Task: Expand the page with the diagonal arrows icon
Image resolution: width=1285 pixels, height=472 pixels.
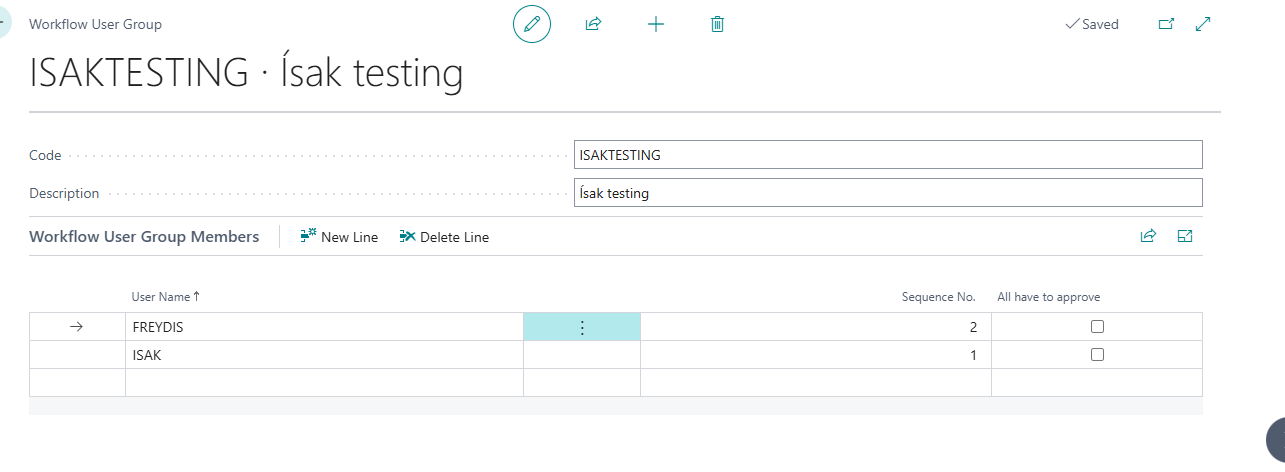Action: point(1203,24)
